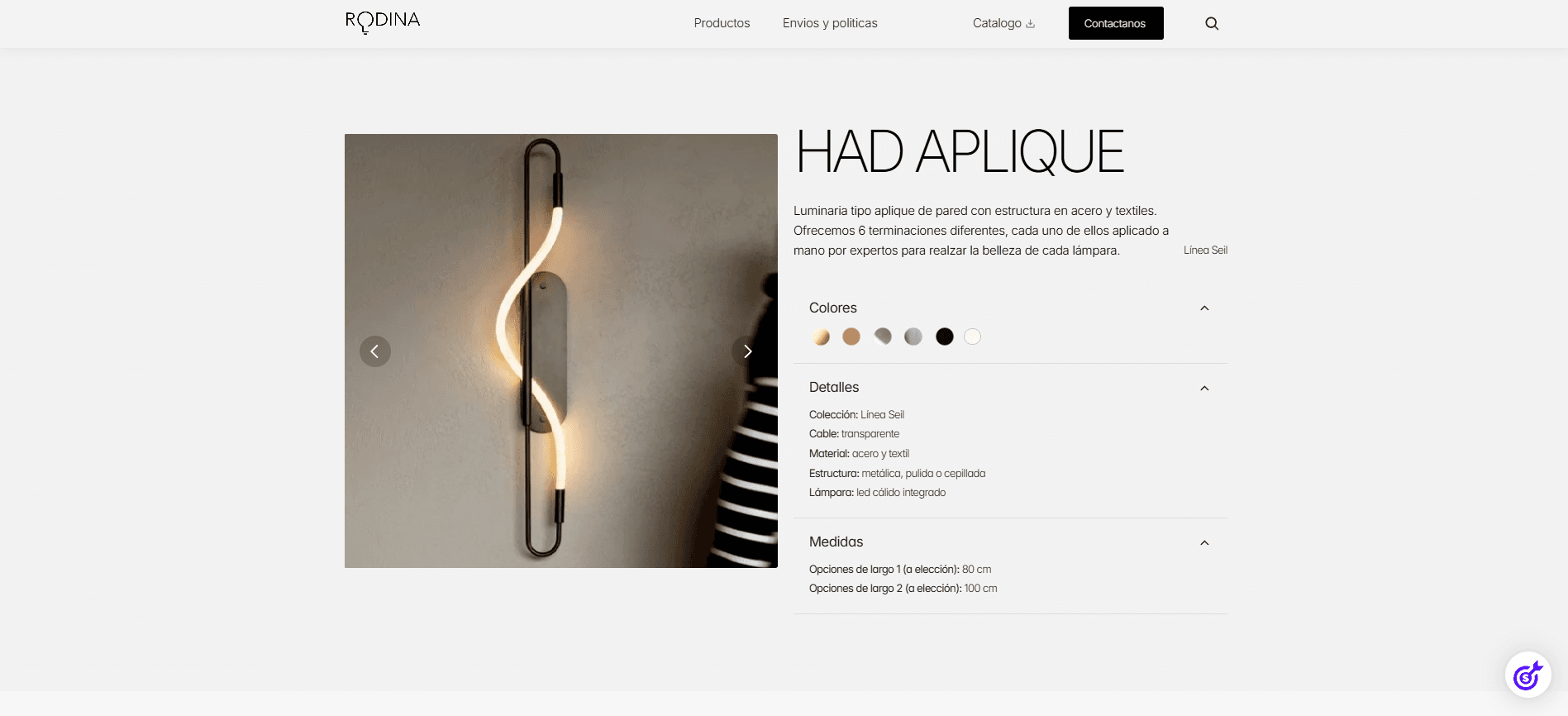1568x716 pixels.
Task: Select the silver gray color swatch
Action: coord(913,337)
